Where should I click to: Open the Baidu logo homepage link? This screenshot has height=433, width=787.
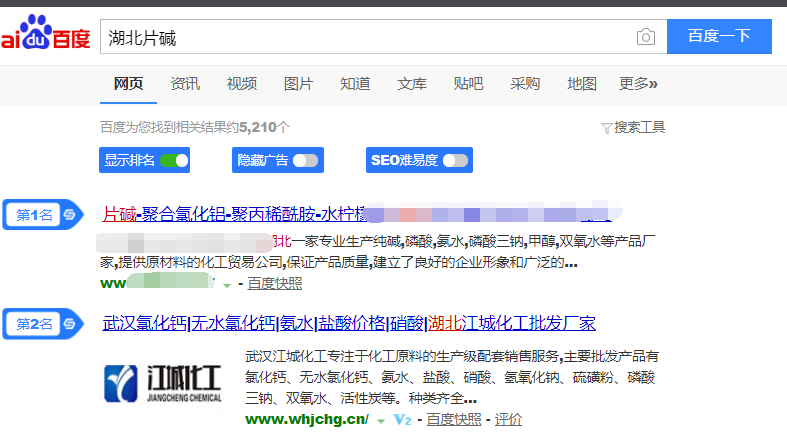tap(46, 33)
